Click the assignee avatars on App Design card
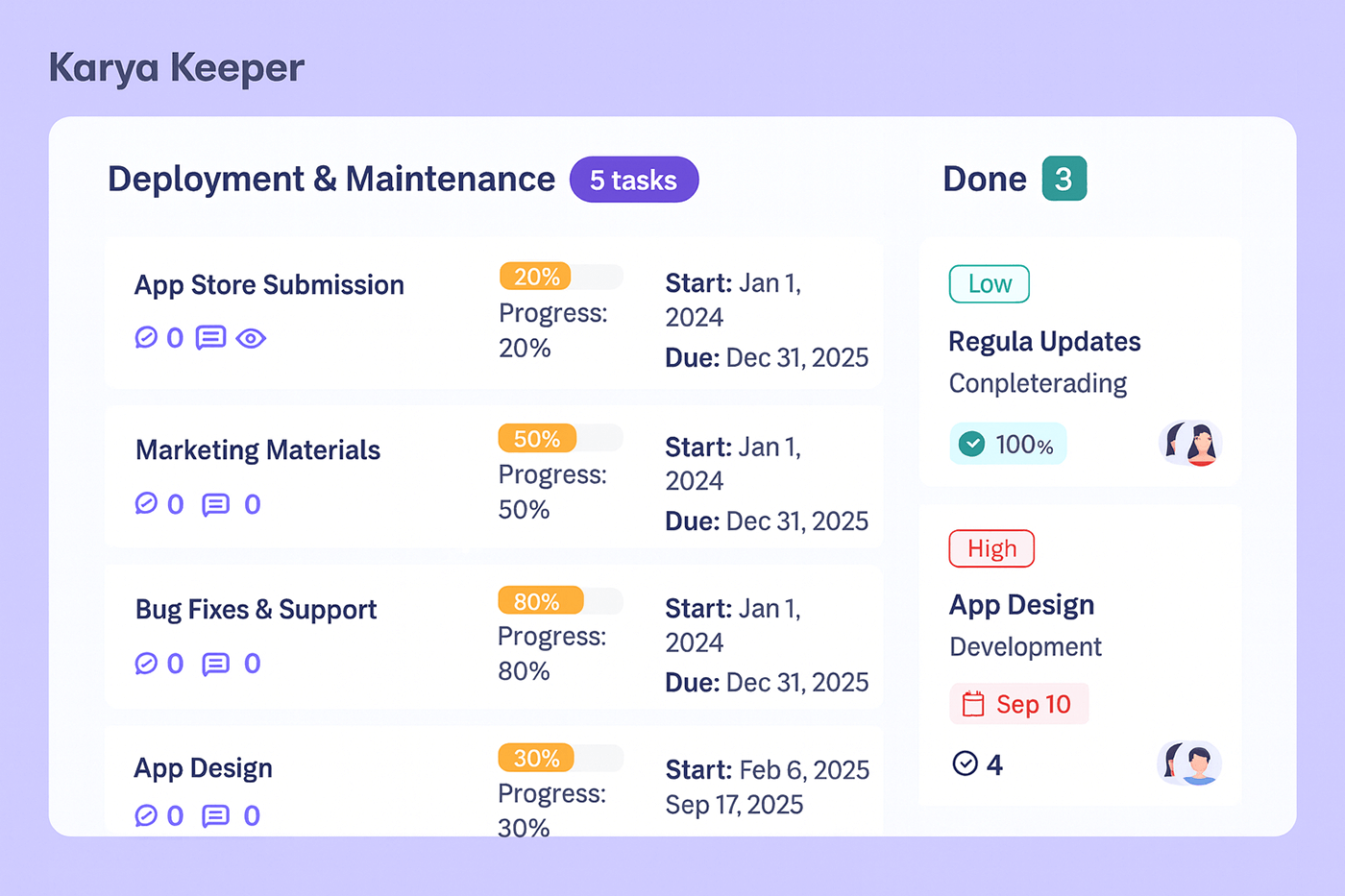1345x896 pixels. click(x=1189, y=763)
